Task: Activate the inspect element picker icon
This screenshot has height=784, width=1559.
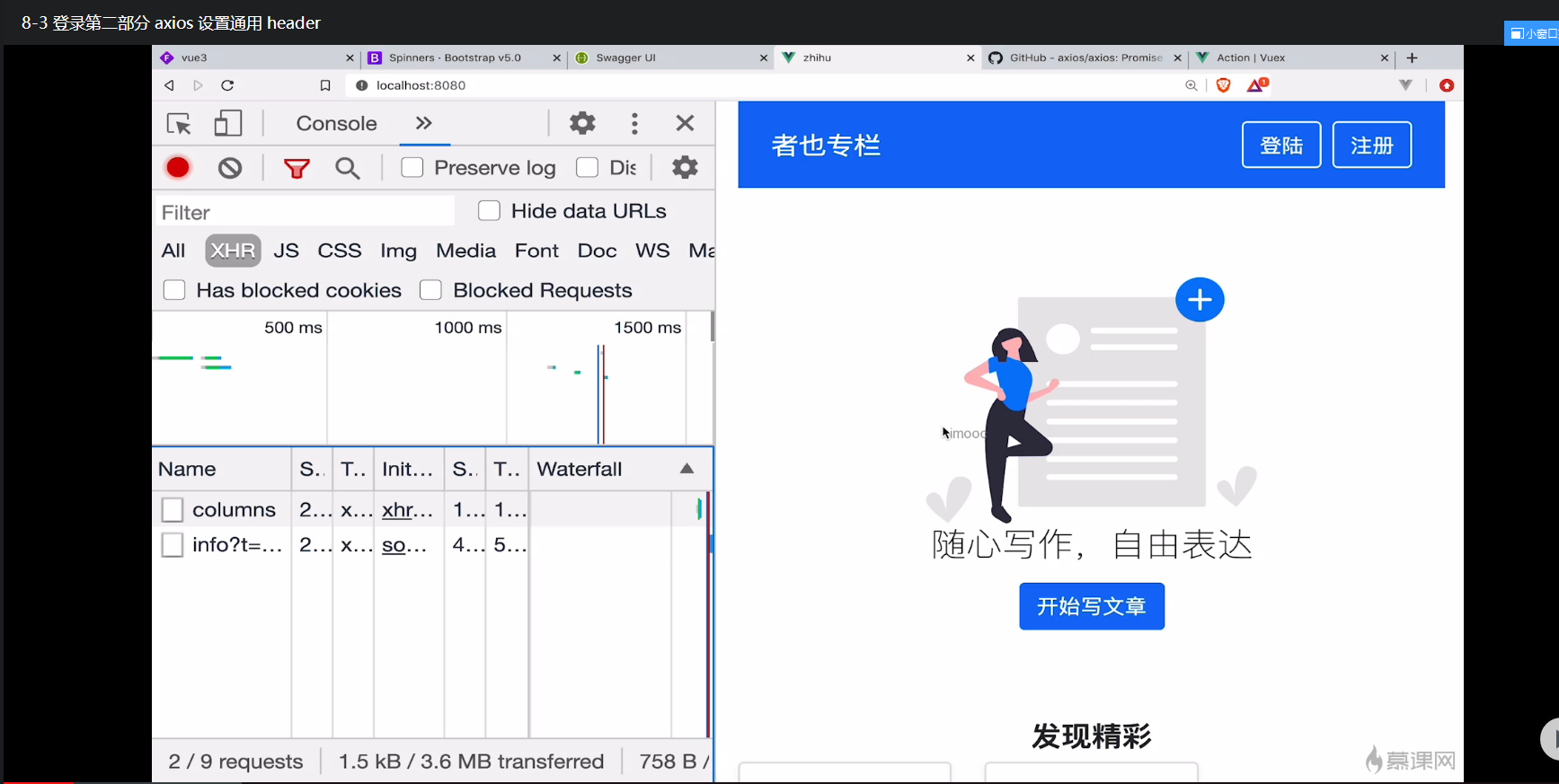Action: point(179,123)
